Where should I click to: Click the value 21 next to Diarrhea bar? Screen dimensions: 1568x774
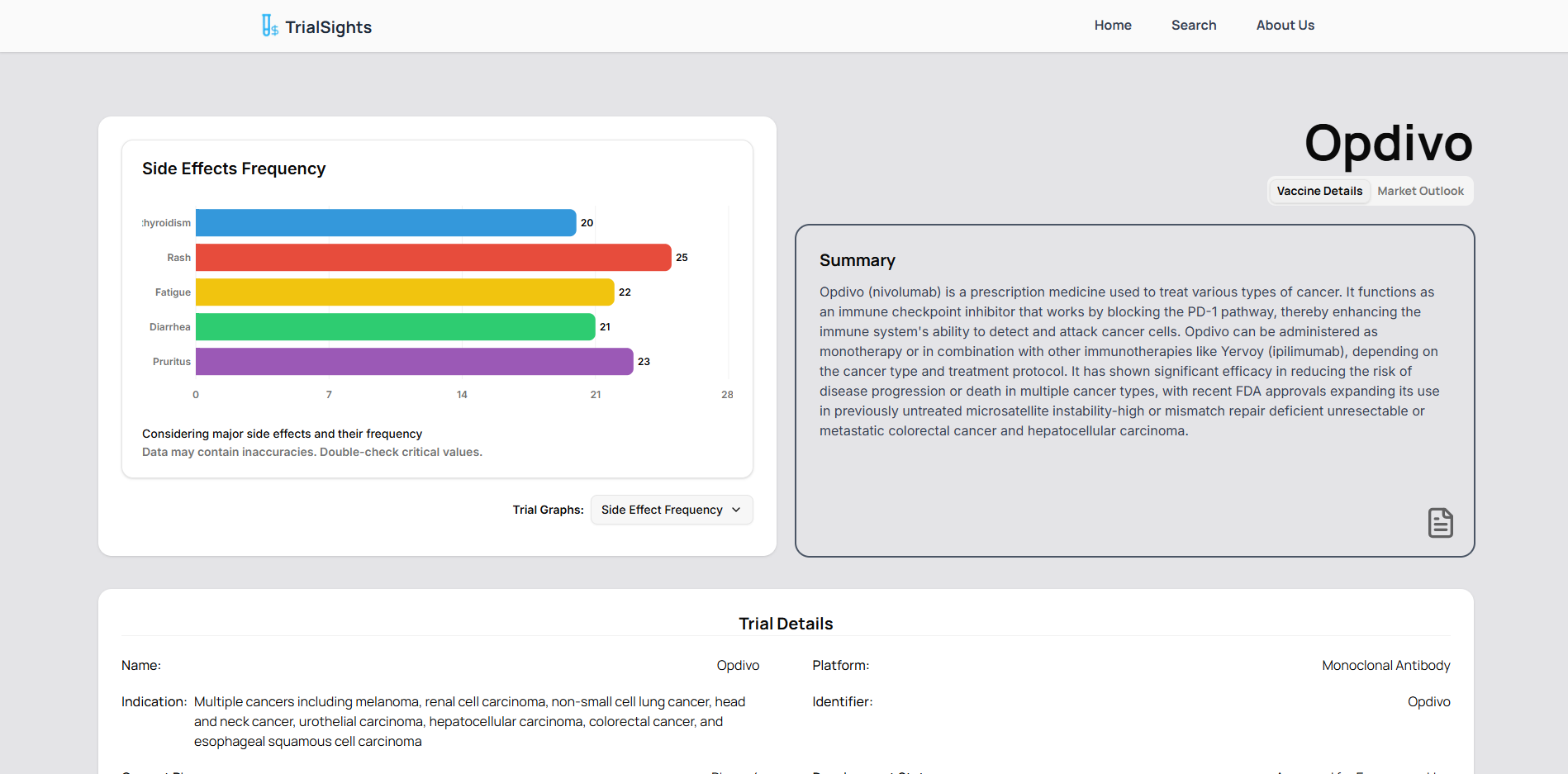pyautogui.click(x=605, y=327)
